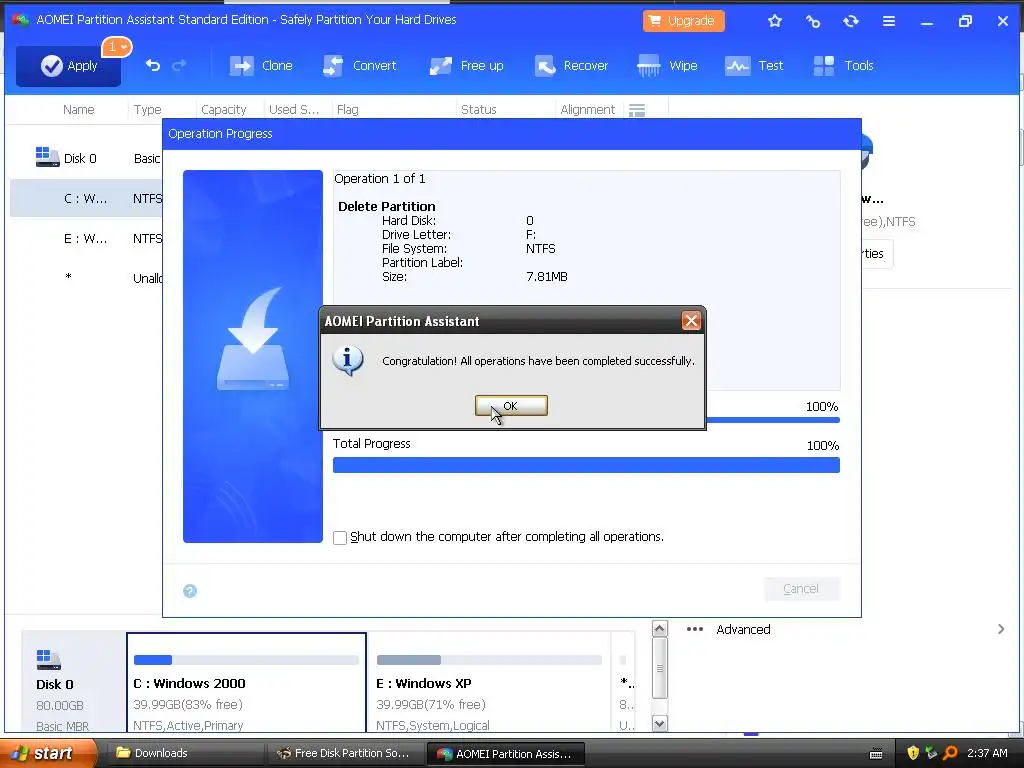
Task: Click the star favorites icon in title bar
Action: [775, 21]
